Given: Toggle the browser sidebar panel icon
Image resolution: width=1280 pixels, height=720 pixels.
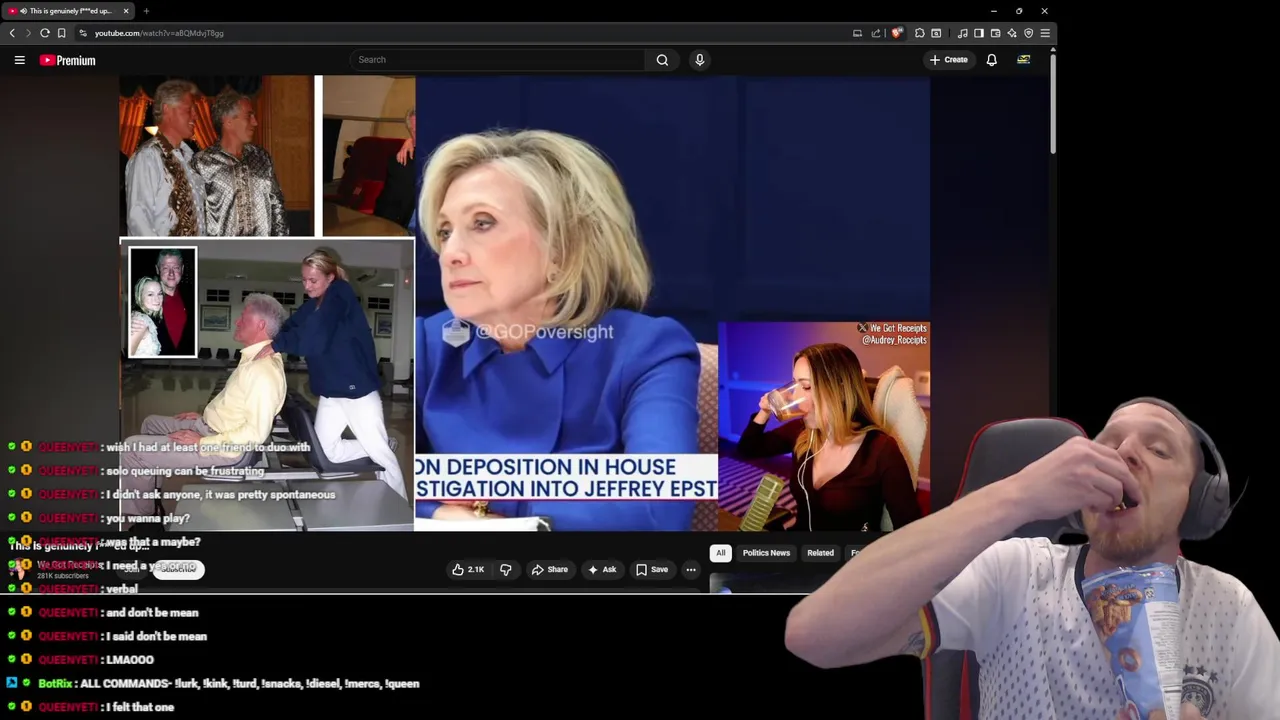Looking at the screenshot, I should click(x=979, y=33).
